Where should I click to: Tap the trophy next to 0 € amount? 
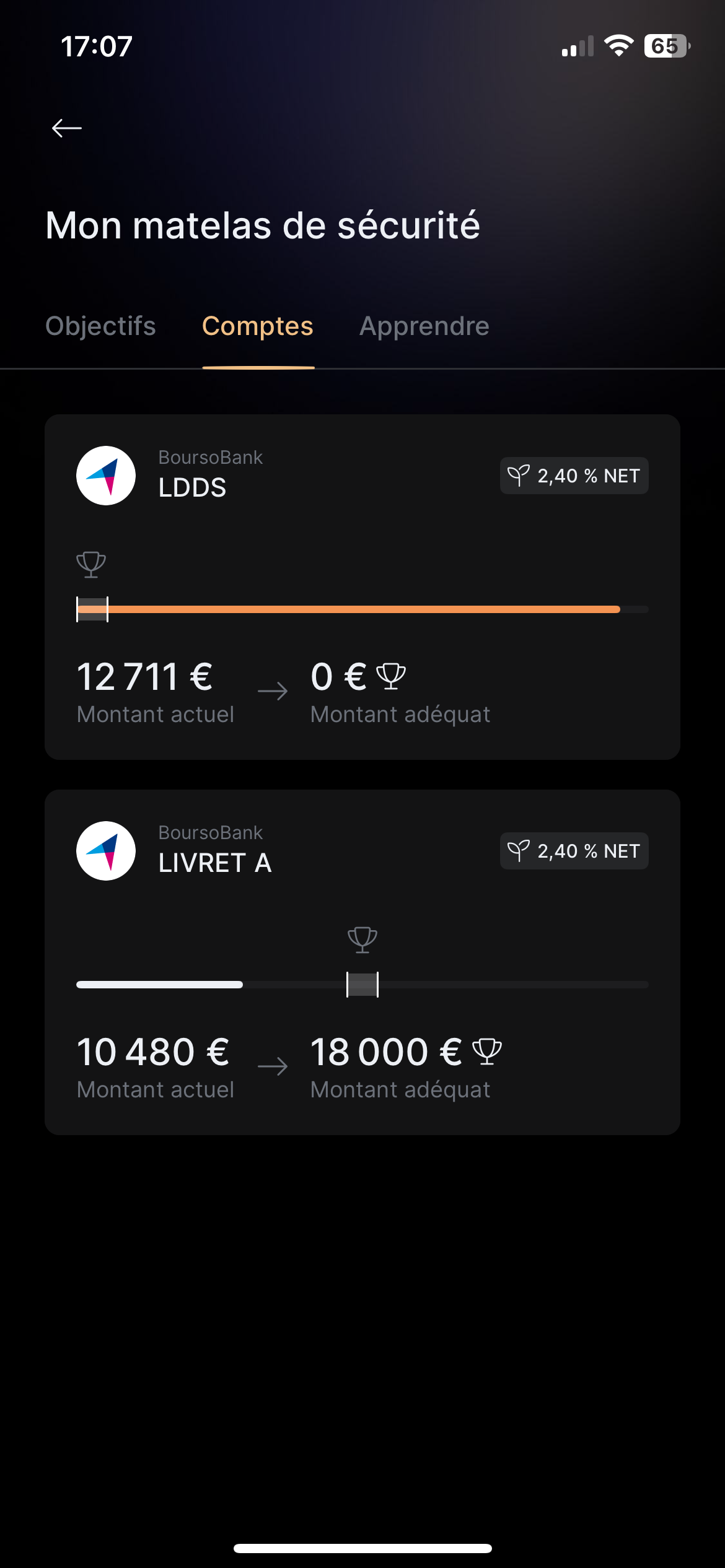[x=391, y=676]
